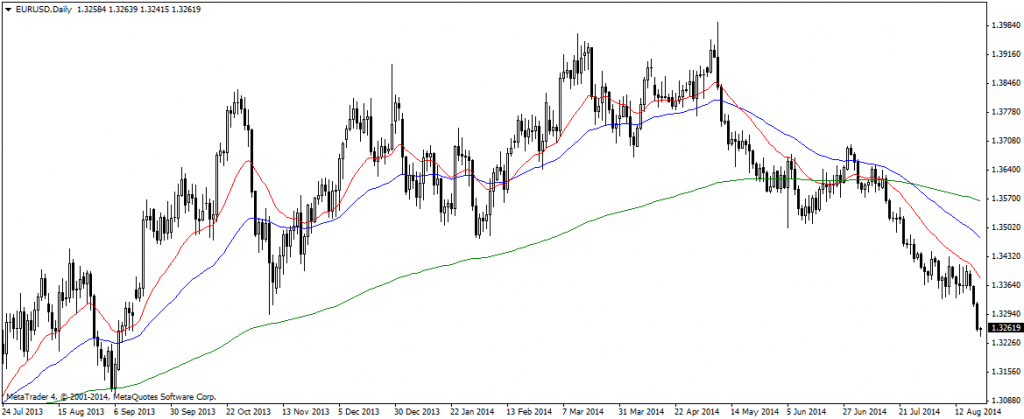The image size is (1024, 419).
Task: Click the 1.30880 price level label
Action: pos(1002,399)
